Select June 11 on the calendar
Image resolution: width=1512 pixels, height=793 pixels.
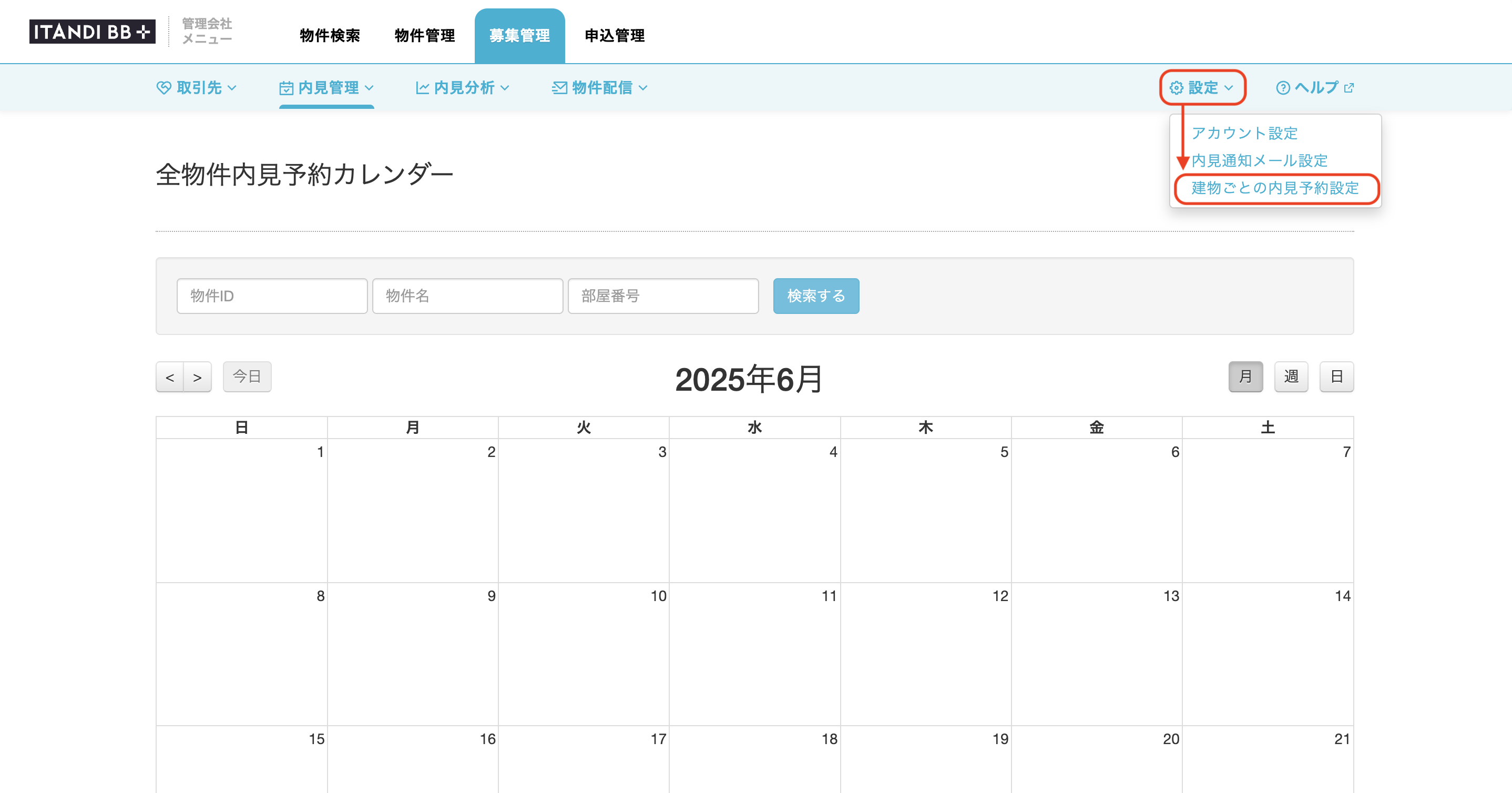(x=755, y=654)
